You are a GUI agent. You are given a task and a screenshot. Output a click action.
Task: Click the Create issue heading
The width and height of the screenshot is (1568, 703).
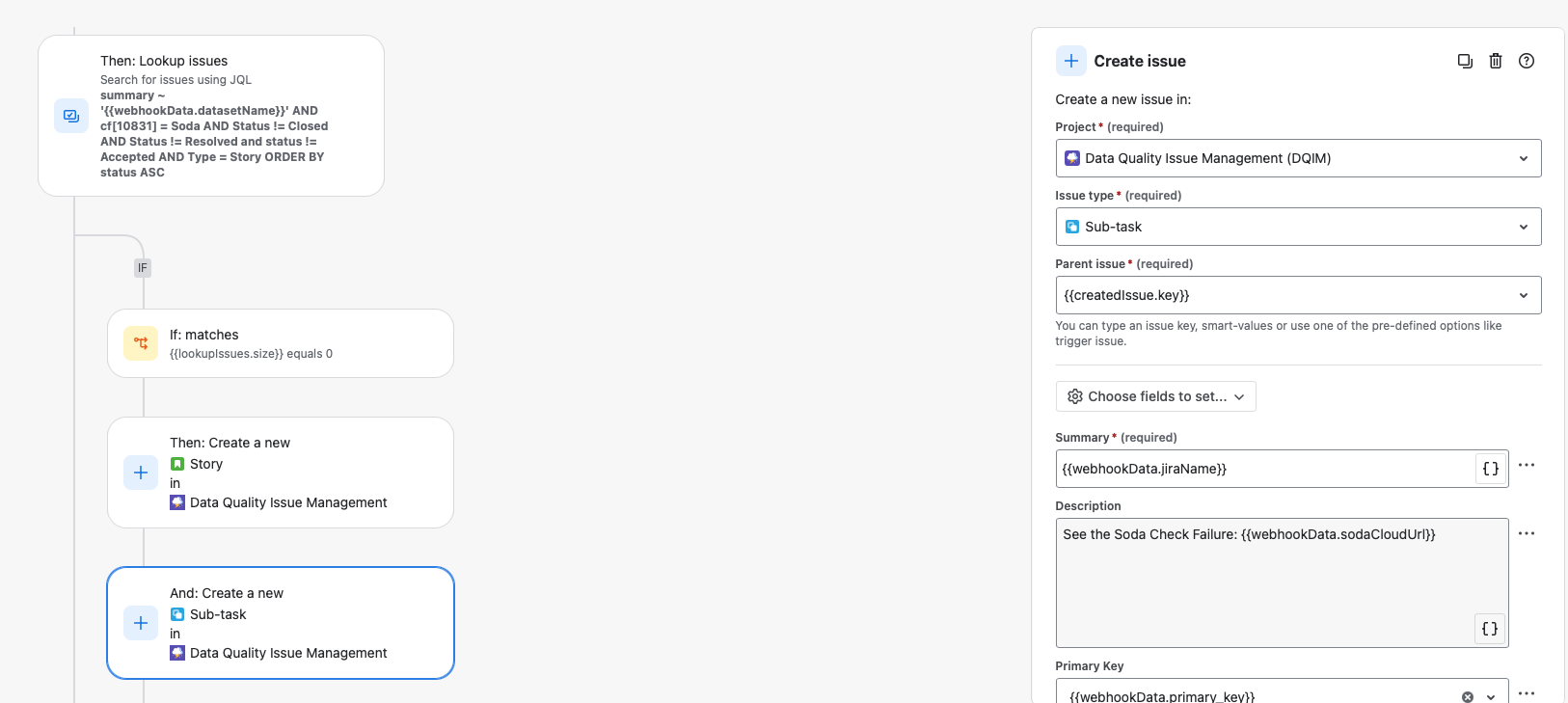tap(1140, 61)
